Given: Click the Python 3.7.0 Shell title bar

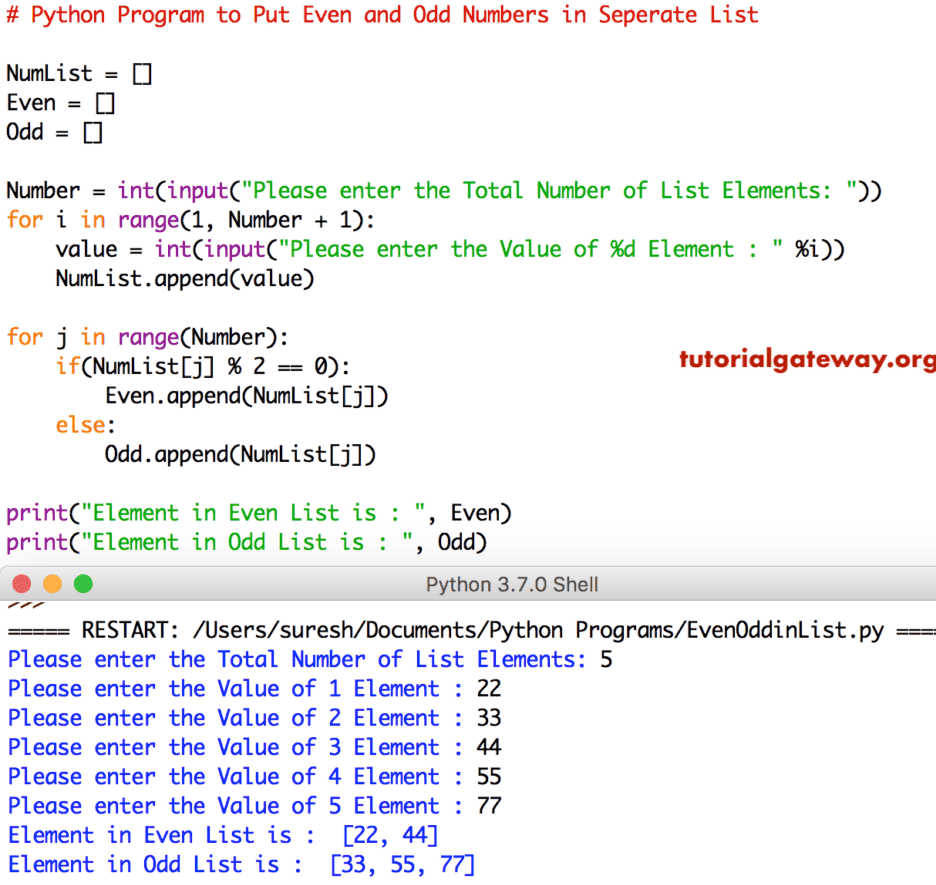Looking at the screenshot, I should (x=512, y=584).
